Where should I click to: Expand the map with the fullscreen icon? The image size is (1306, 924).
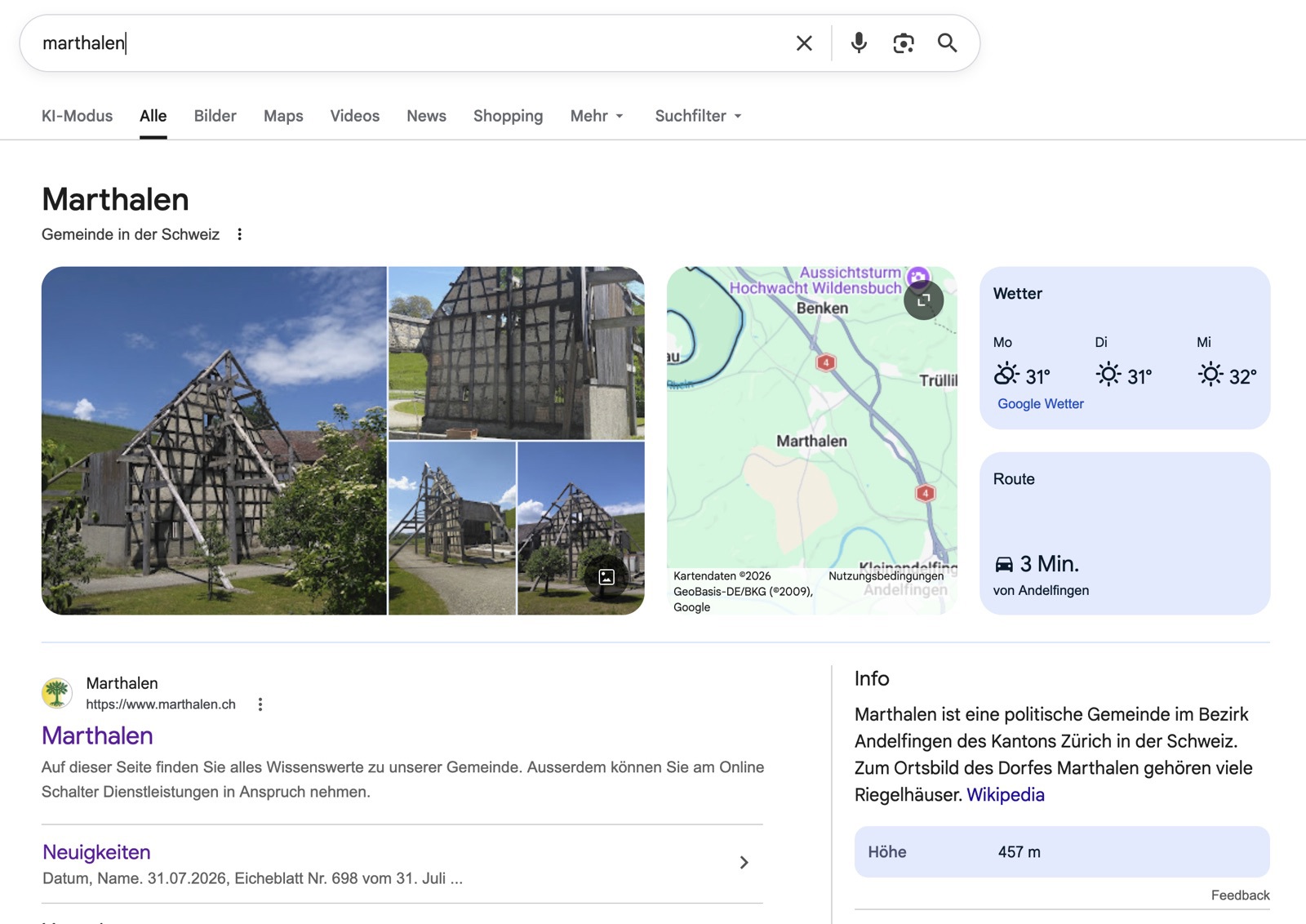[x=923, y=300]
